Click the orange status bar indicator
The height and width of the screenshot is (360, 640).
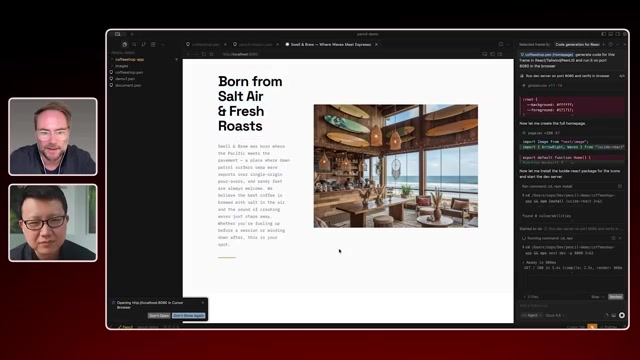click(x=592, y=327)
